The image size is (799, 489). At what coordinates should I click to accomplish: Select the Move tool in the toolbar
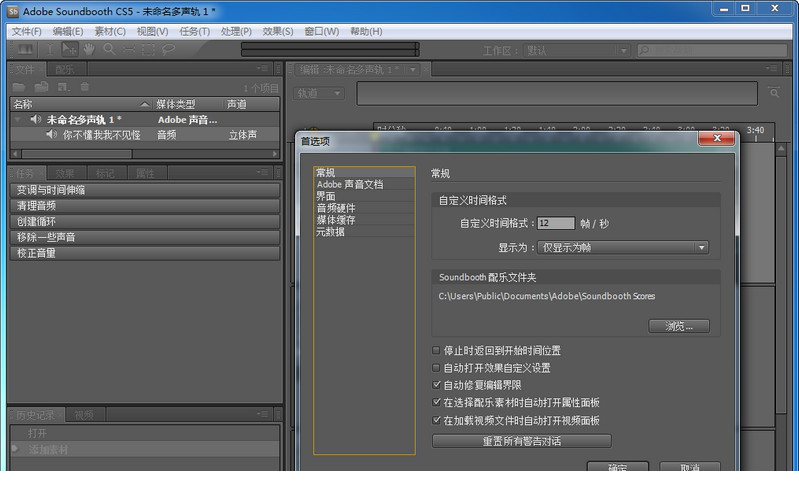pyautogui.click(x=69, y=49)
